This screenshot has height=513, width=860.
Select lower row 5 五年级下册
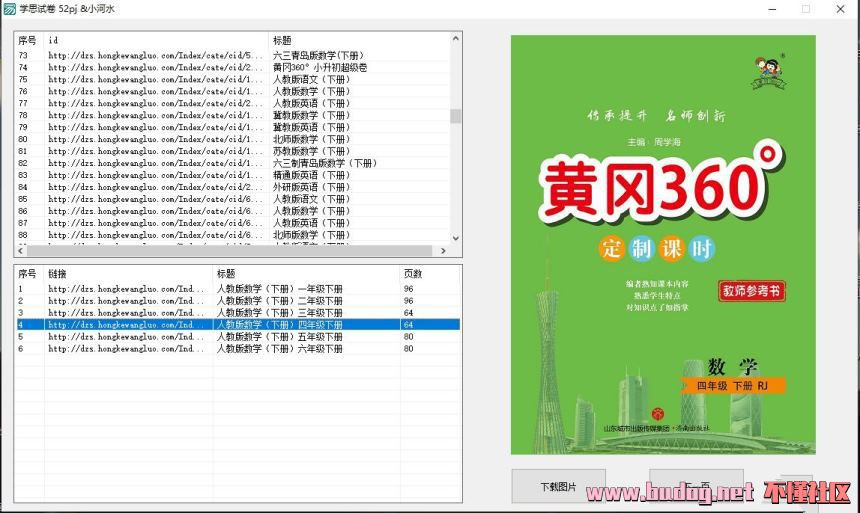pos(237,337)
